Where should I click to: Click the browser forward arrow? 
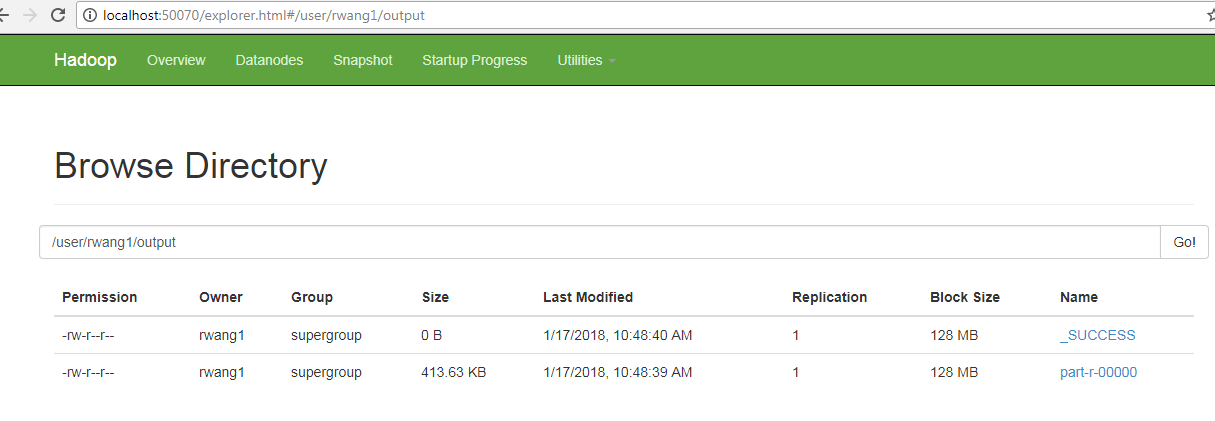(30, 15)
